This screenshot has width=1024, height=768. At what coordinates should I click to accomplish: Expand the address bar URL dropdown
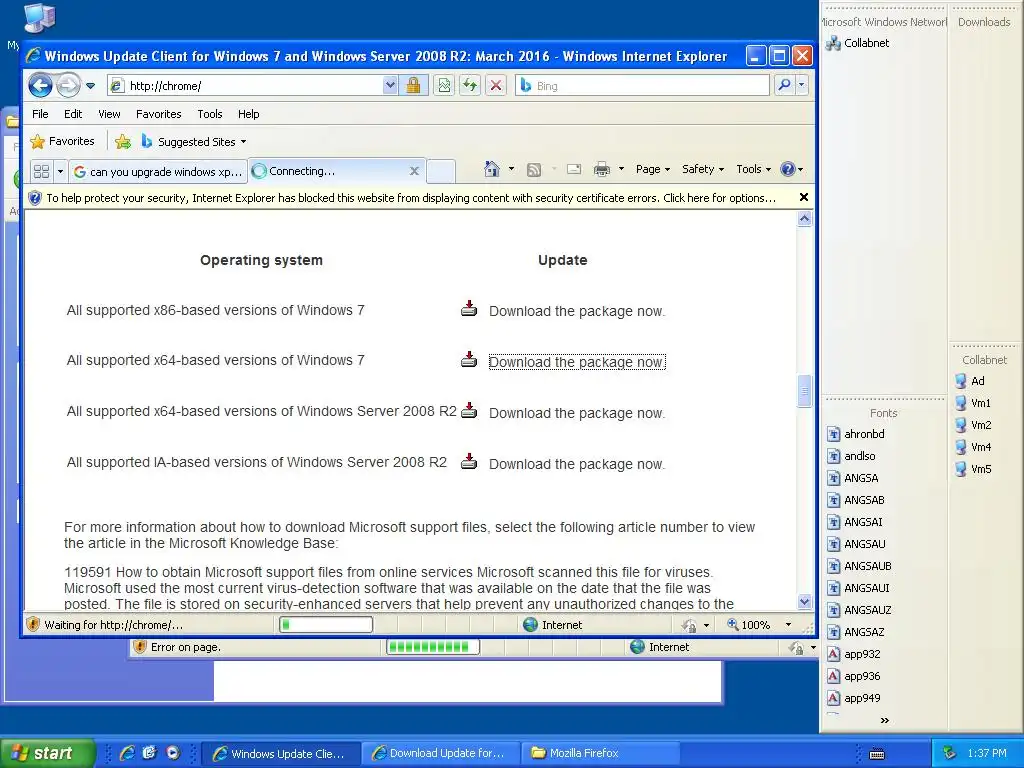click(390, 86)
